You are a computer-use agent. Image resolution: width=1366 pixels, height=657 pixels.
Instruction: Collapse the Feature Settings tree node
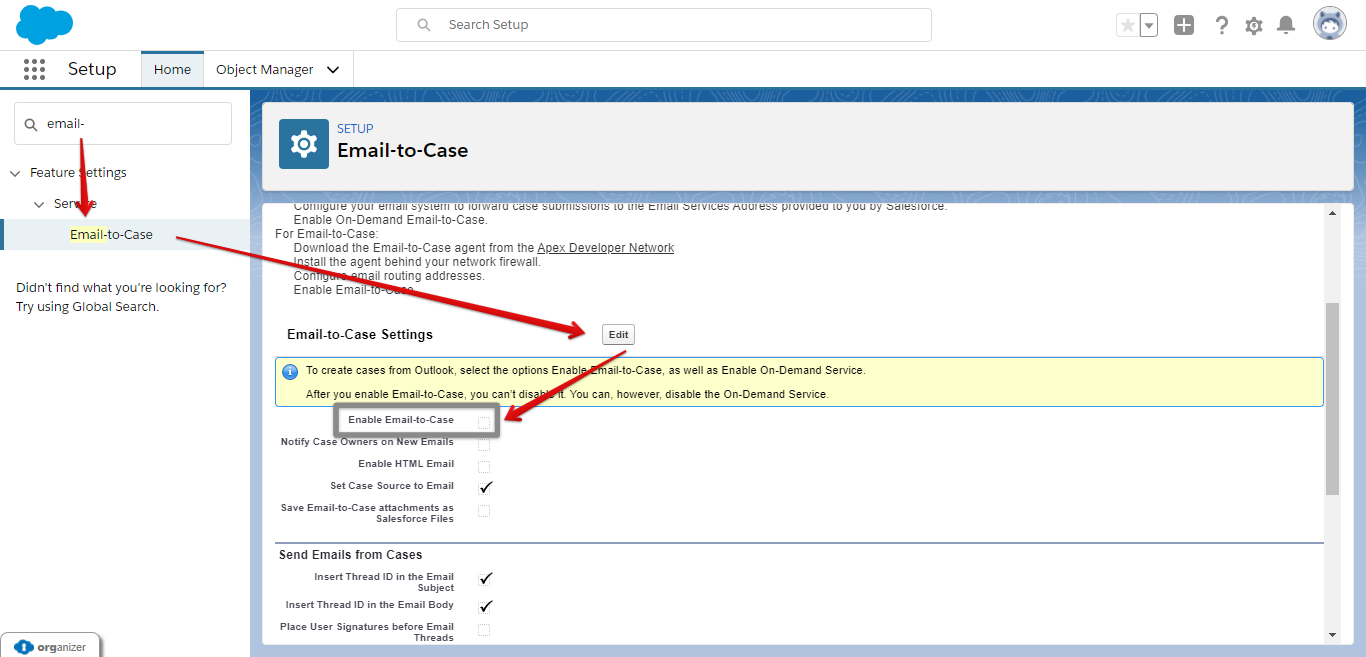pos(14,172)
